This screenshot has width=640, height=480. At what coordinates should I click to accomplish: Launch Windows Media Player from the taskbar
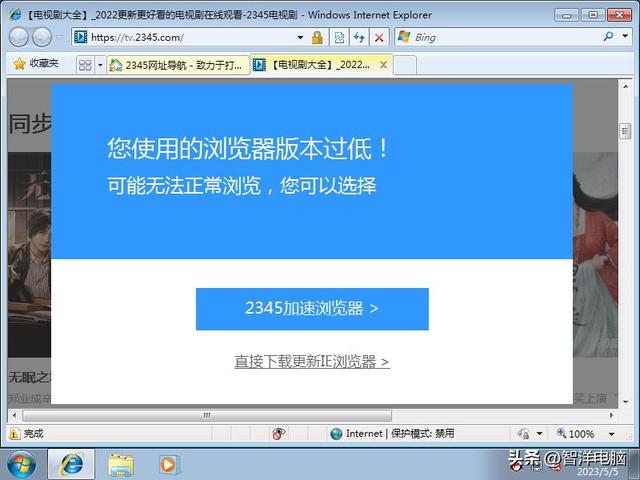(x=168, y=464)
